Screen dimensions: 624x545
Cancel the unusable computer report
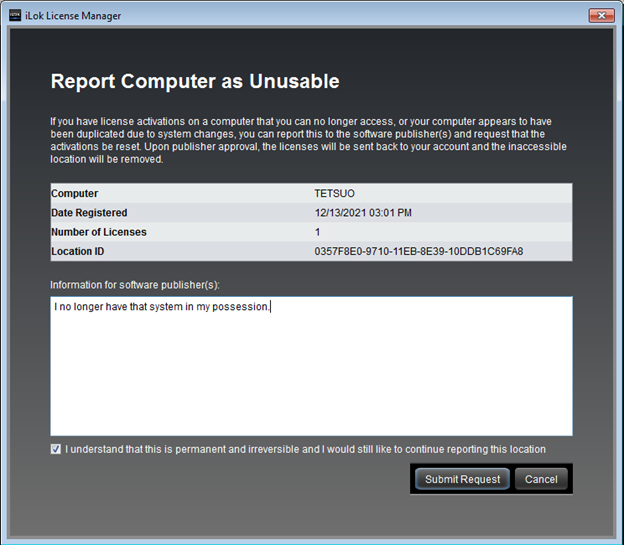(541, 479)
